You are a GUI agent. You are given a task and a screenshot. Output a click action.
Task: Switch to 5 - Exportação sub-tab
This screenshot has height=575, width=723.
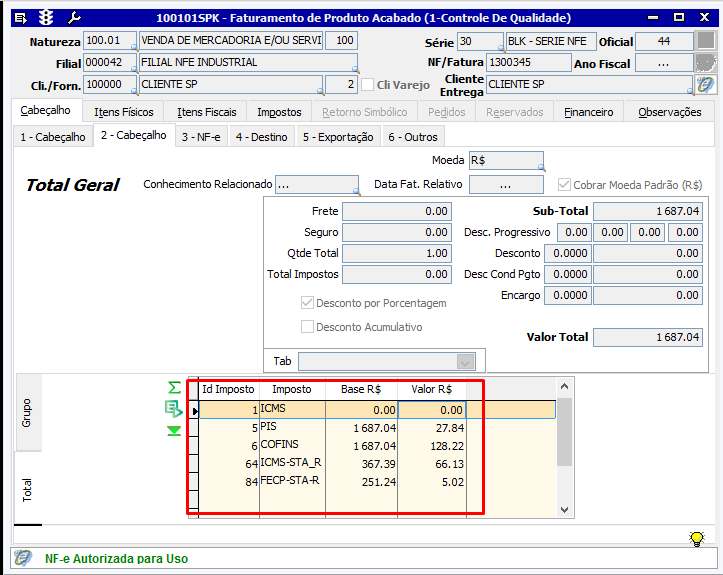click(x=338, y=137)
